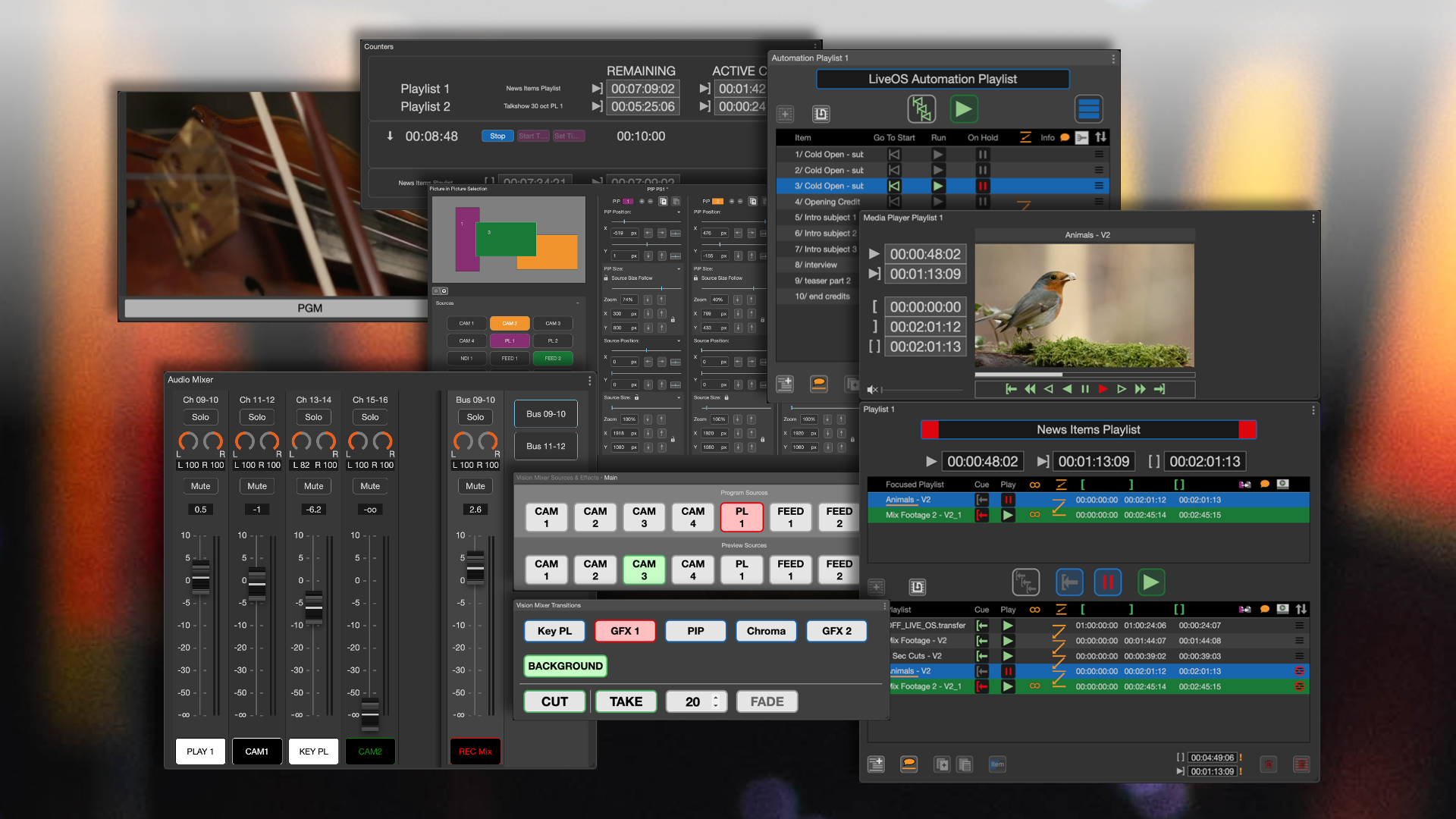Click the CUT button in Vision Mixer Transitions
Image resolution: width=1456 pixels, height=819 pixels.
(x=554, y=701)
